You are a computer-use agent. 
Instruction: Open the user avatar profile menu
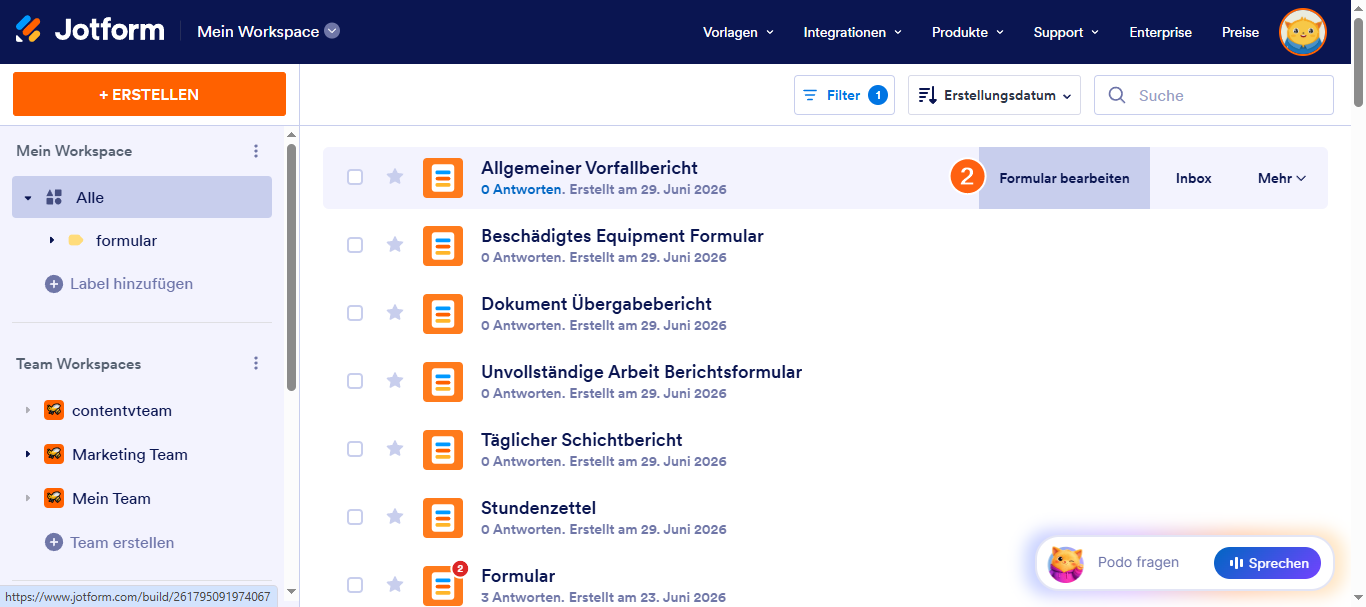pyautogui.click(x=1303, y=32)
